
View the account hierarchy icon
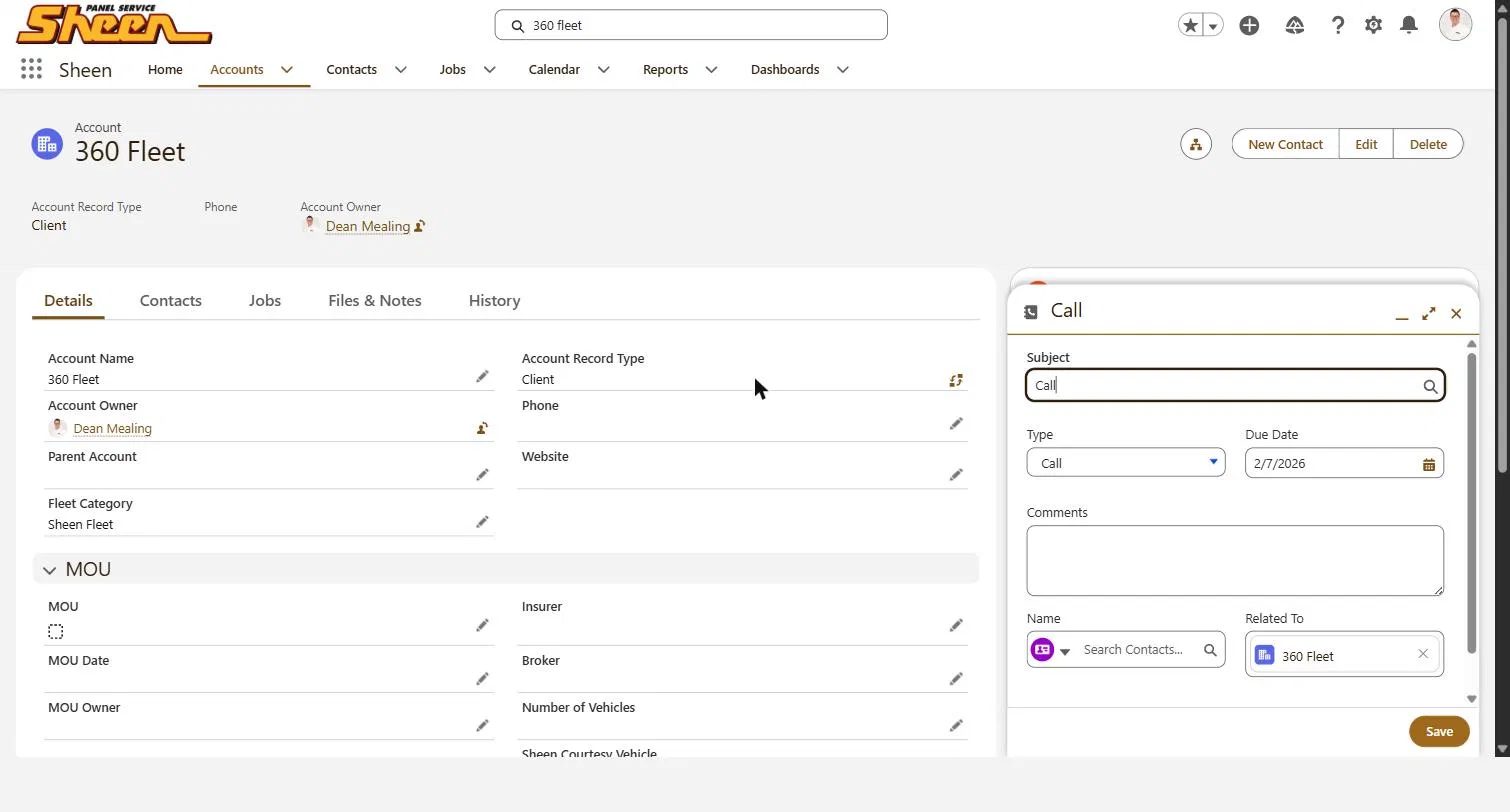point(1196,144)
